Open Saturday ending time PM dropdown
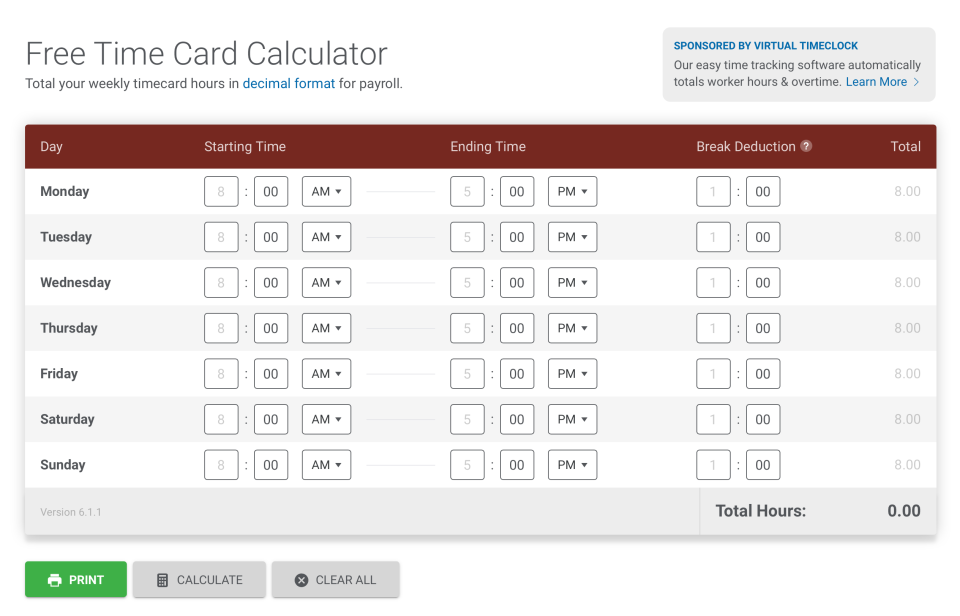The image size is (960, 616). click(572, 420)
